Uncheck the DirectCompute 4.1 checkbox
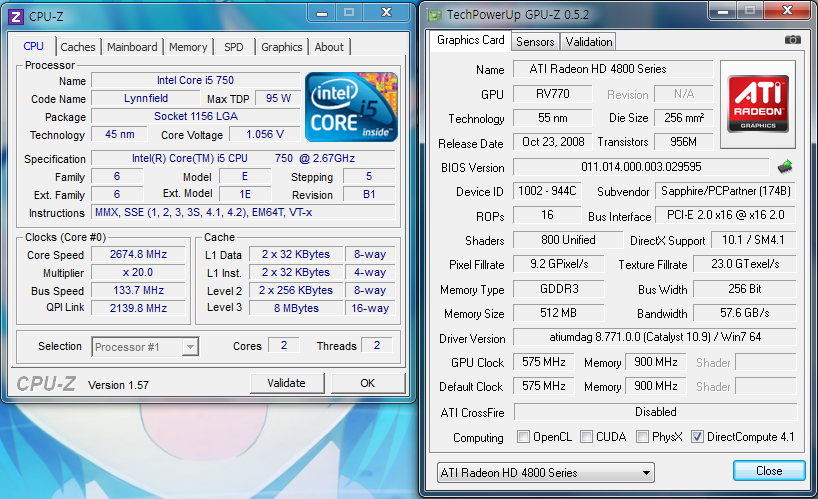Screen dimensions: 818x499 (697, 437)
